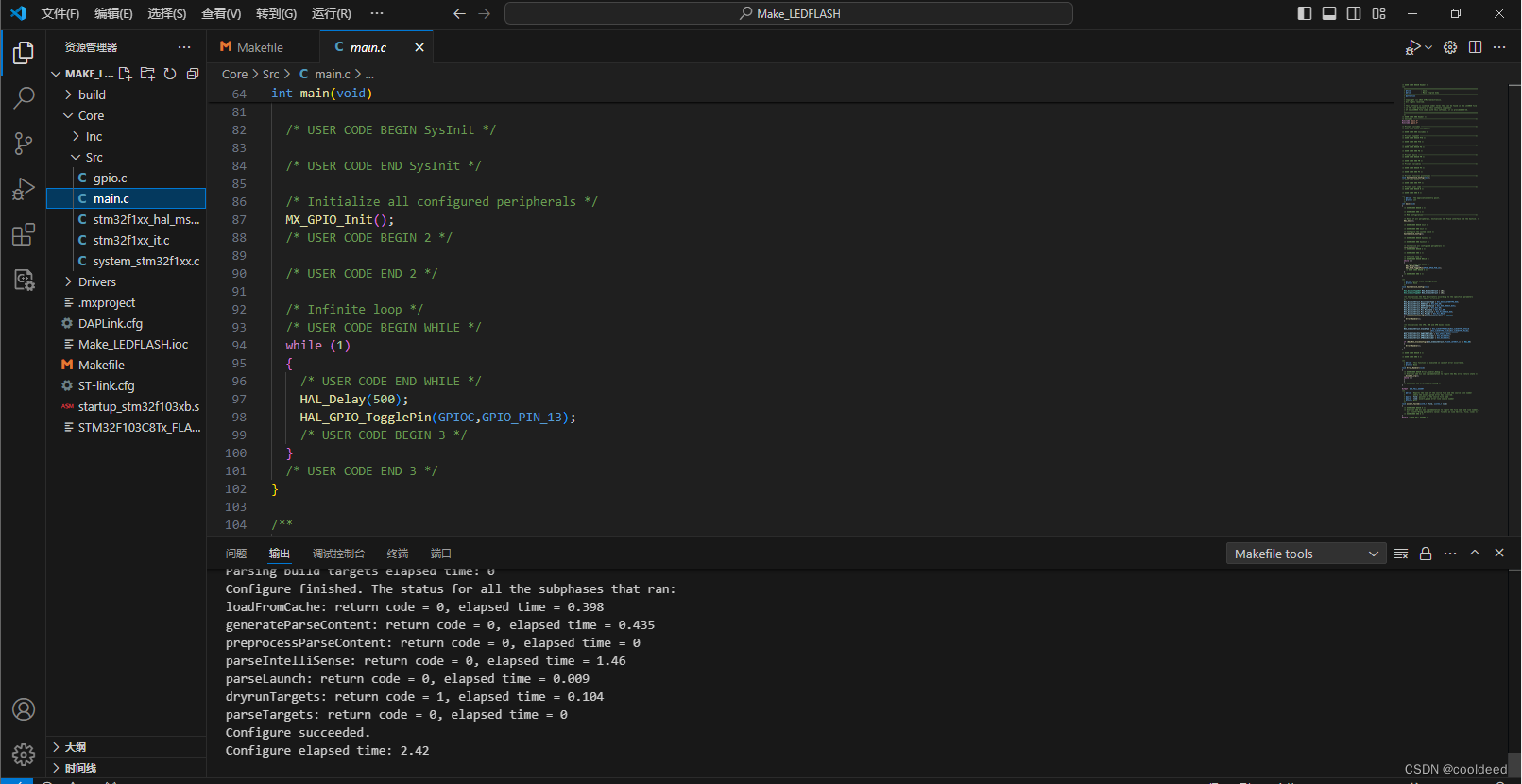Open the run button dropdown arrow
The width and height of the screenshot is (1522, 784).
[x=1428, y=47]
